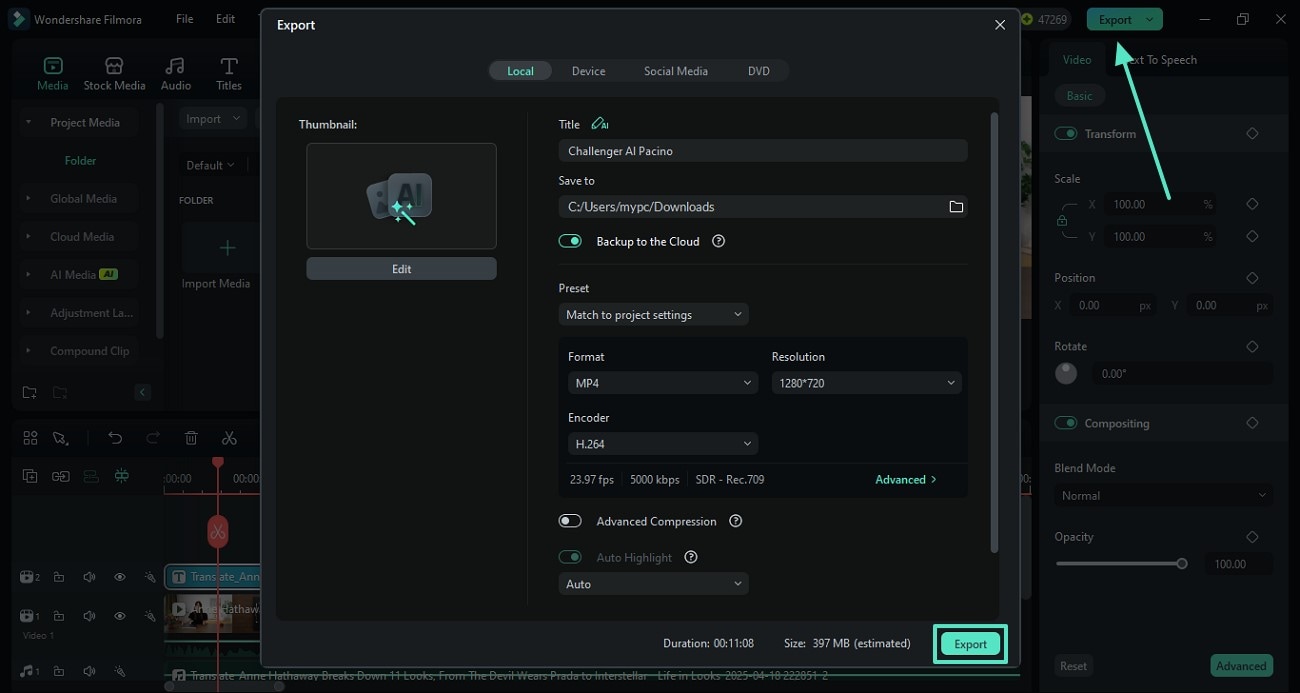Click the Transform keyframe diamond

click(x=1252, y=134)
